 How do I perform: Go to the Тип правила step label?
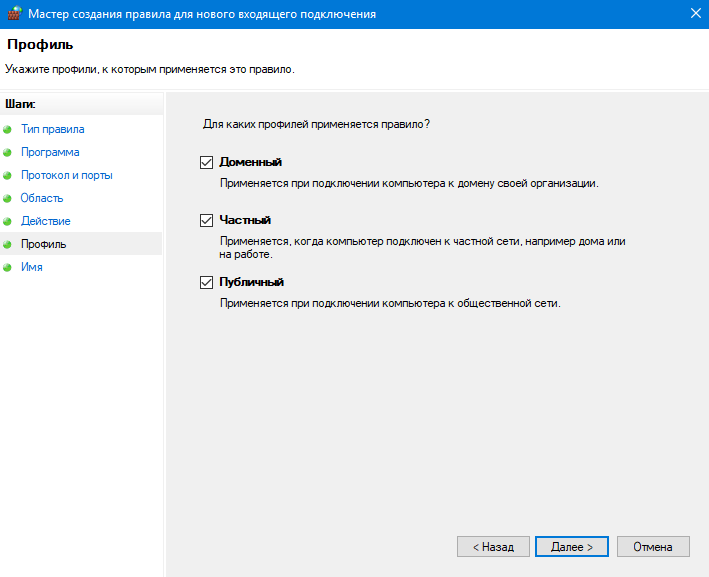point(52,129)
